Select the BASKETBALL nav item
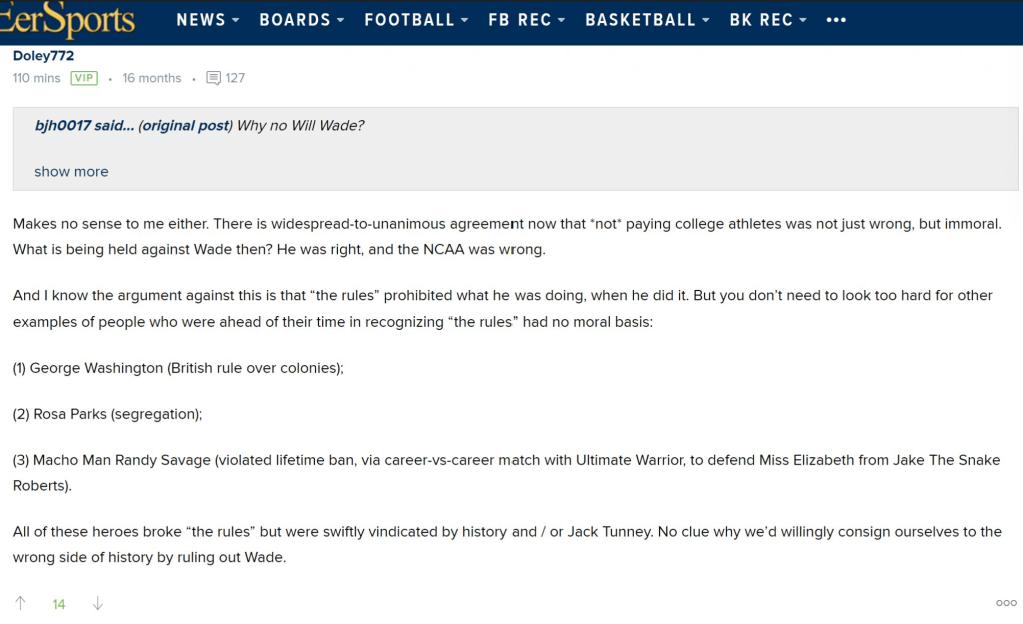1023x624 pixels. 647,20
